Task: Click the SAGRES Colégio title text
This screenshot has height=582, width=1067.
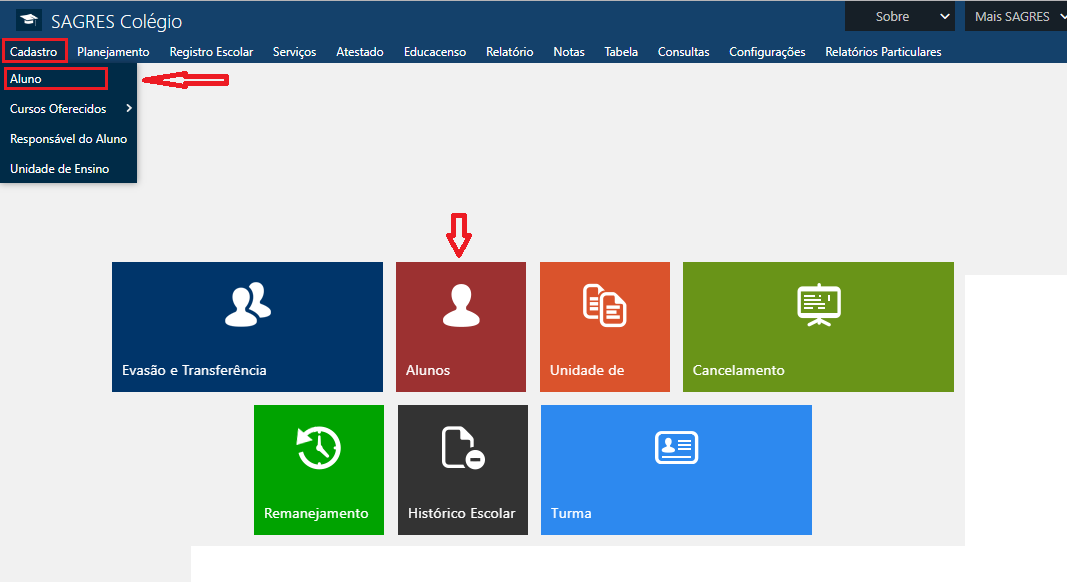Action: tap(116, 22)
